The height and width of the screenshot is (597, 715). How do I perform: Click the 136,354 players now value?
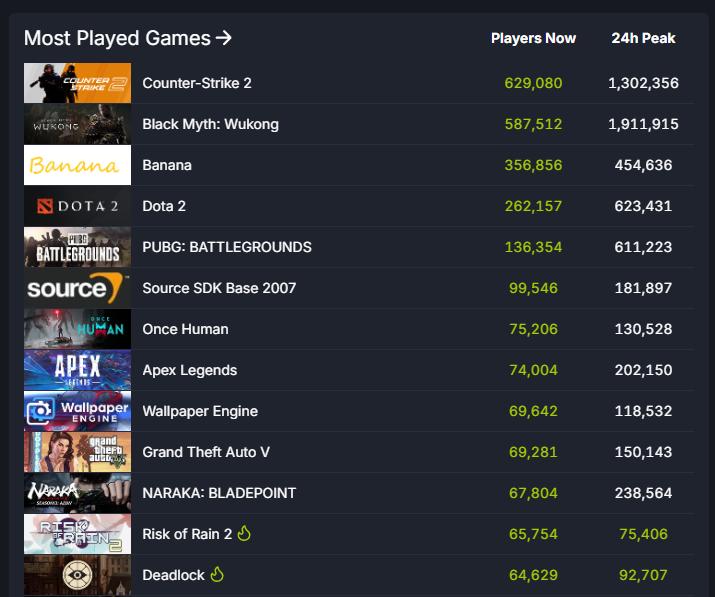(534, 247)
